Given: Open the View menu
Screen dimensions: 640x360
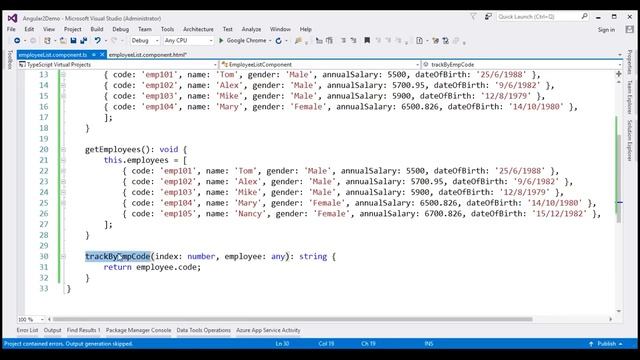Looking at the screenshot, I should [x=49, y=29].
